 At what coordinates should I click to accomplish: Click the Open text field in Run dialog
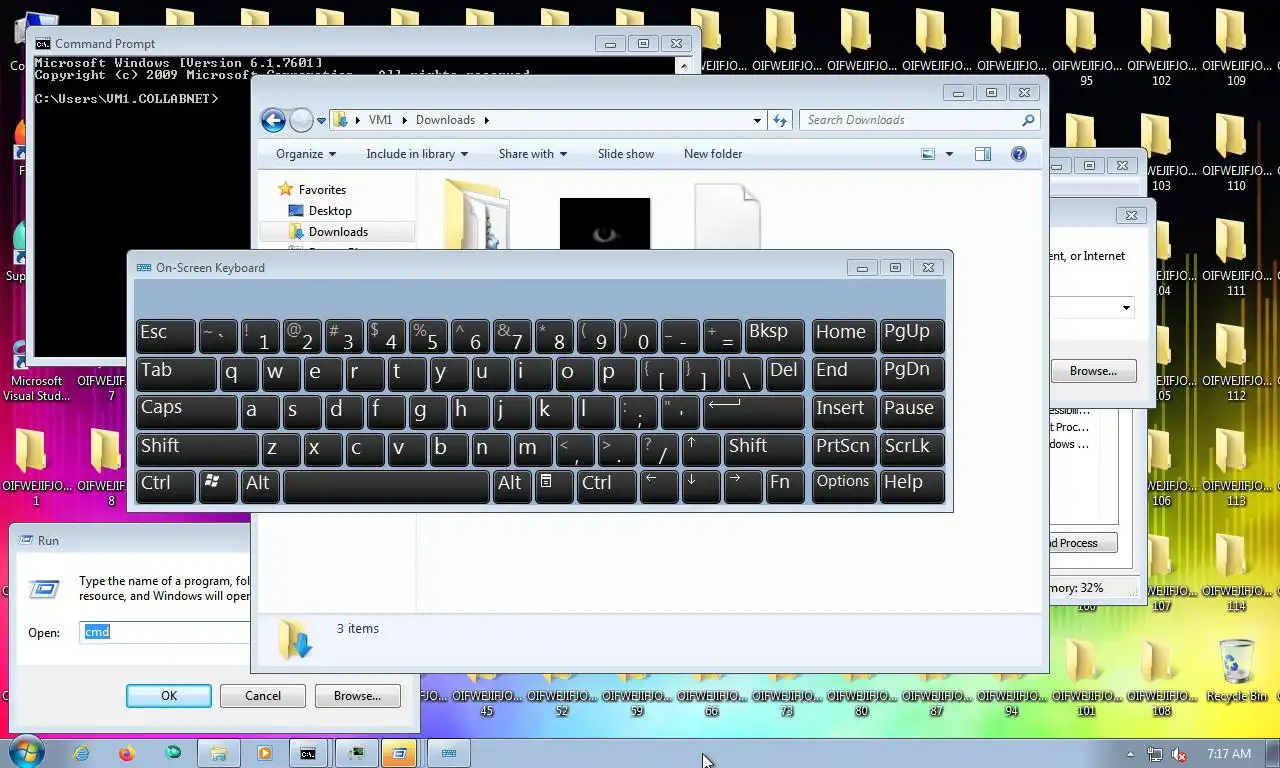pyautogui.click(x=165, y=632)
